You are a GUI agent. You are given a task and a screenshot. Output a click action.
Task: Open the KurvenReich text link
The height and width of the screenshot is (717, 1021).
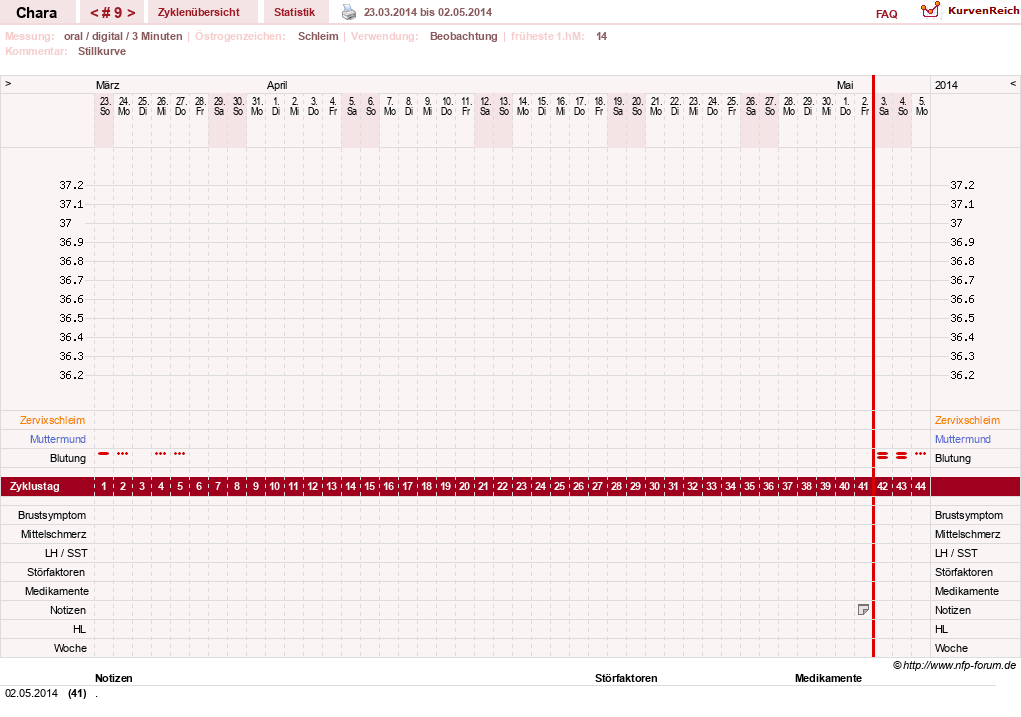[x=983, y=10]
